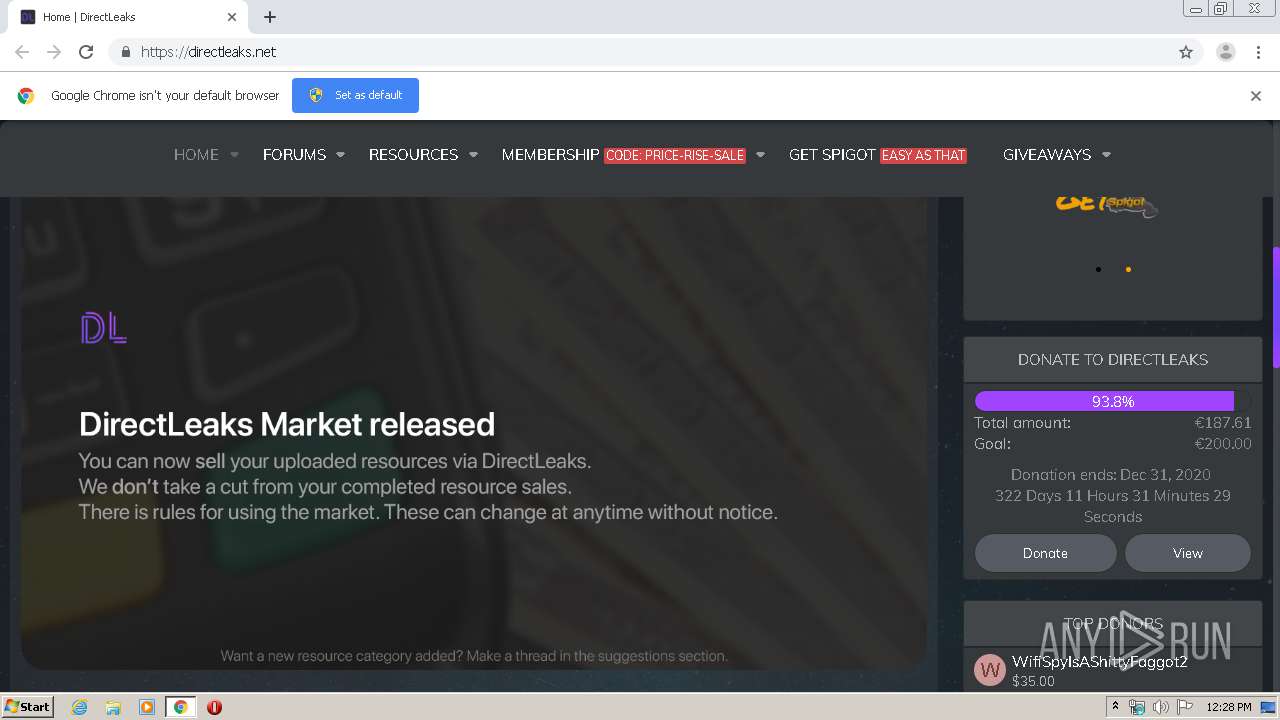This screenshot has height=720, width=1280.
Task: Click the View donation button
Action: pyautogui.click(x=1188, y=553)
